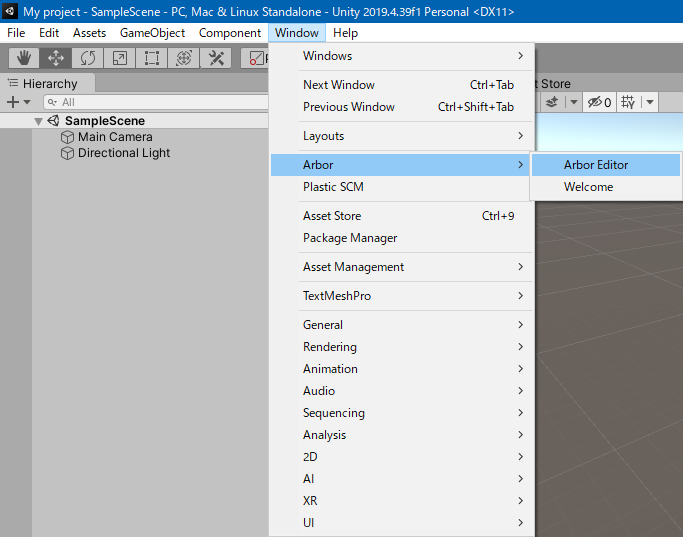Select the Scale tool

[x=120, y=58]
